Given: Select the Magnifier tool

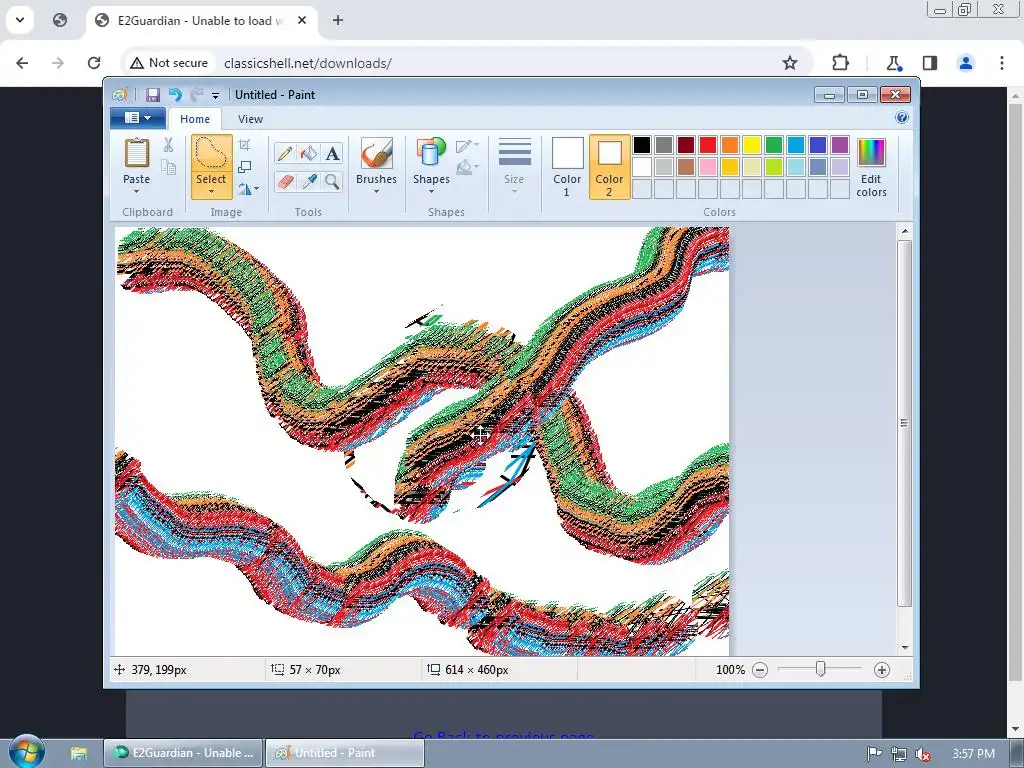Looking at the screenshot, I should click(x=332, y=181).
